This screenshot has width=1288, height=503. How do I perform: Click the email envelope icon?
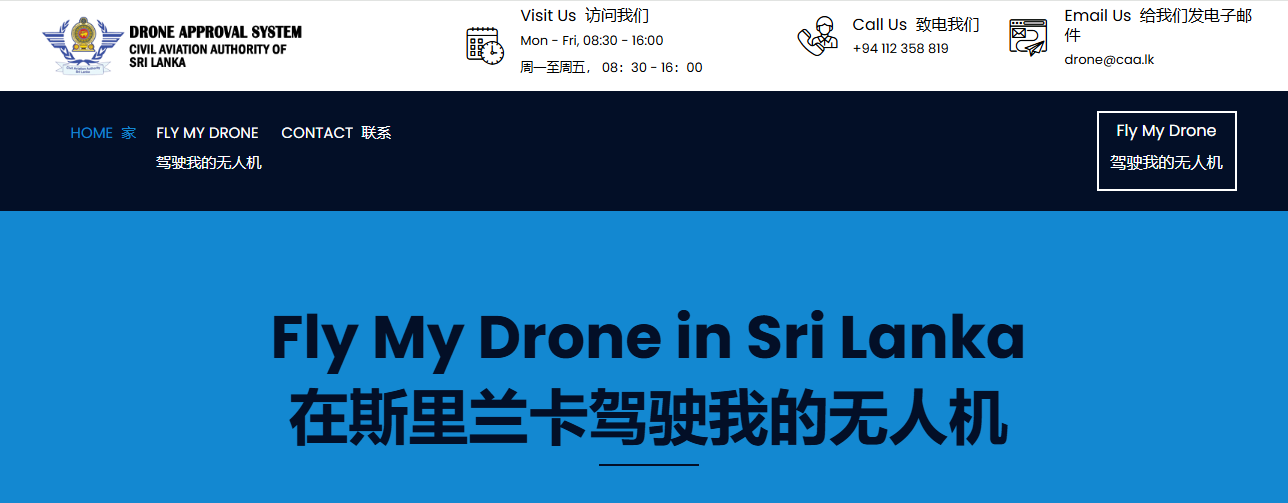click(1027, 38)
